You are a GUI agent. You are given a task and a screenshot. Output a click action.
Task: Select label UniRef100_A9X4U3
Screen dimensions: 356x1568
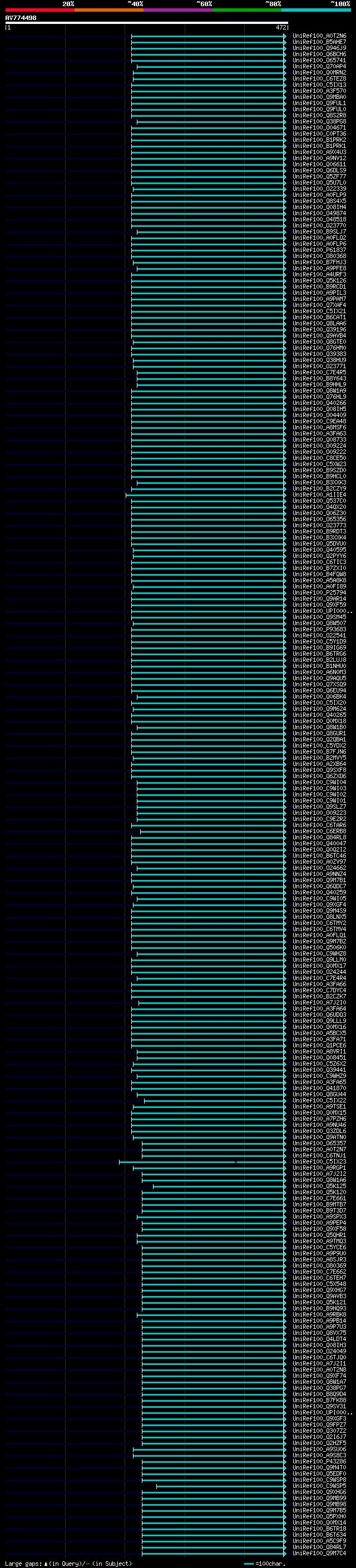tap(319, 152)
